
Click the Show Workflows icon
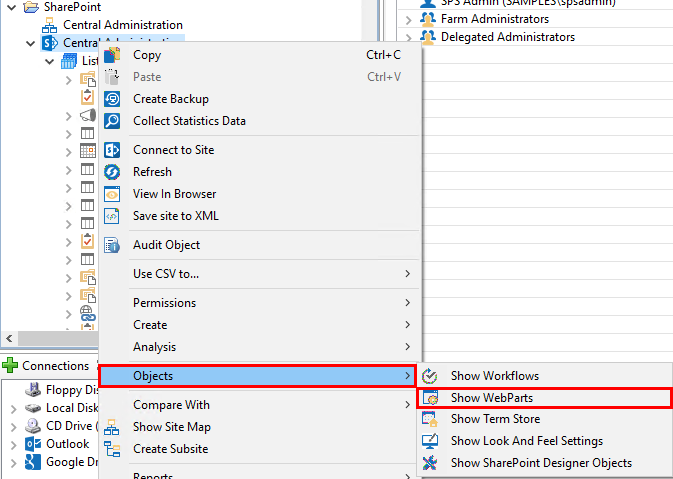click(431, 376)
